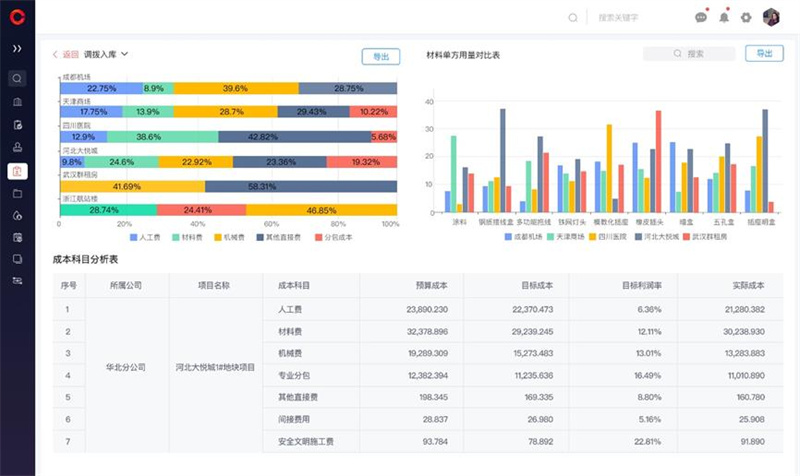
Task: Open the settings gear icon
Action: click(746, 17)
